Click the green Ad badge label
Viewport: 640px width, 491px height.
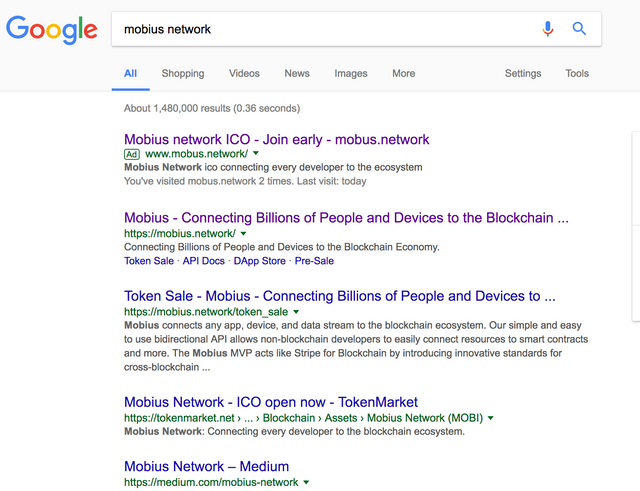[x=131, y=154]
